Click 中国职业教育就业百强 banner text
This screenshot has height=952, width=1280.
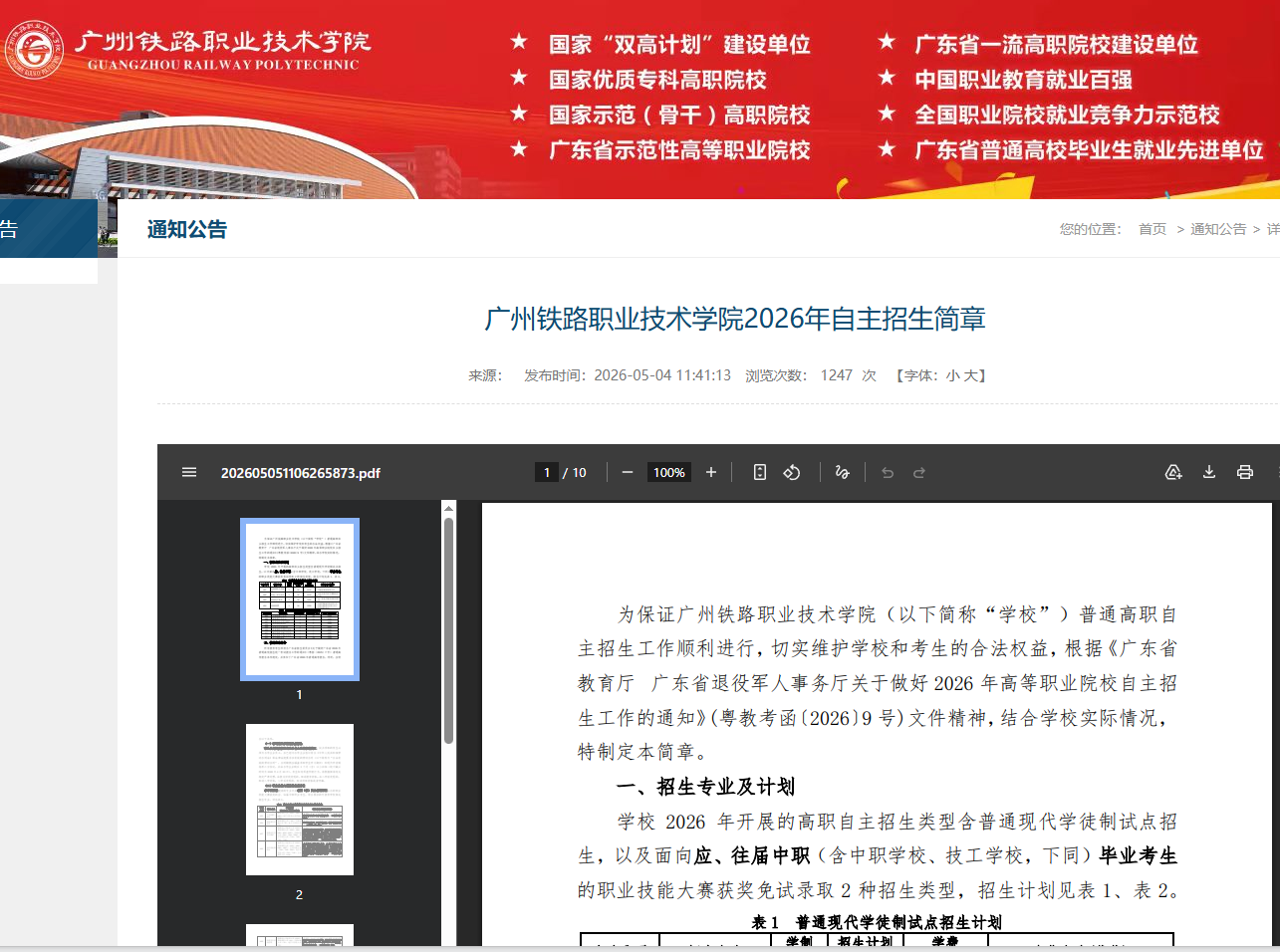pyautogui.click(x=1023, y=80)
